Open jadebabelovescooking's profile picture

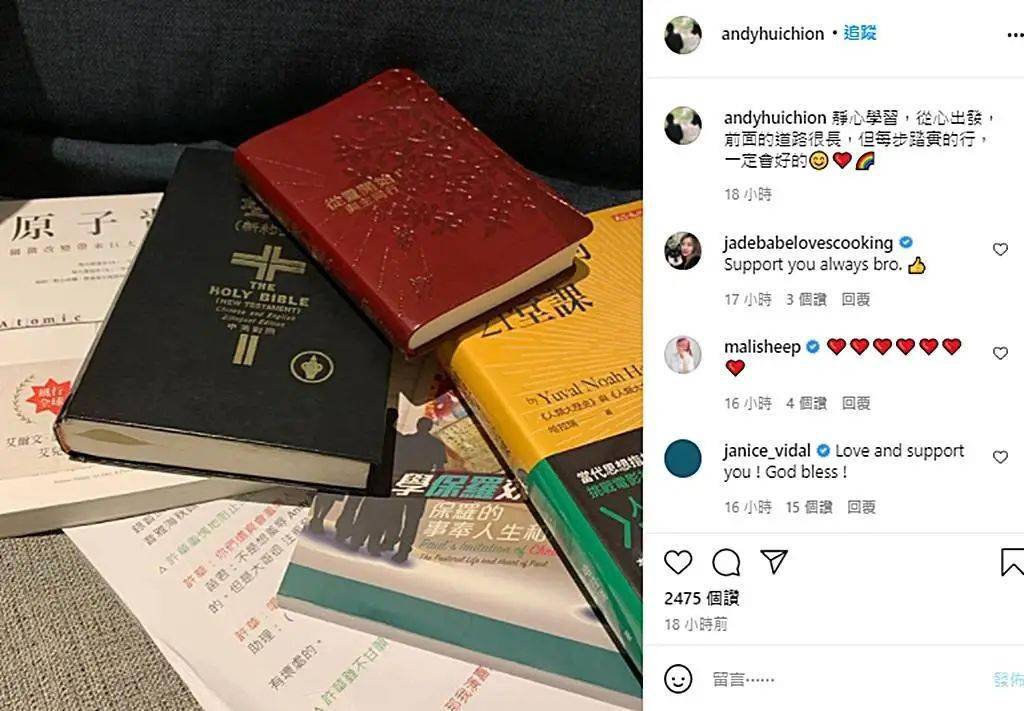682,251
